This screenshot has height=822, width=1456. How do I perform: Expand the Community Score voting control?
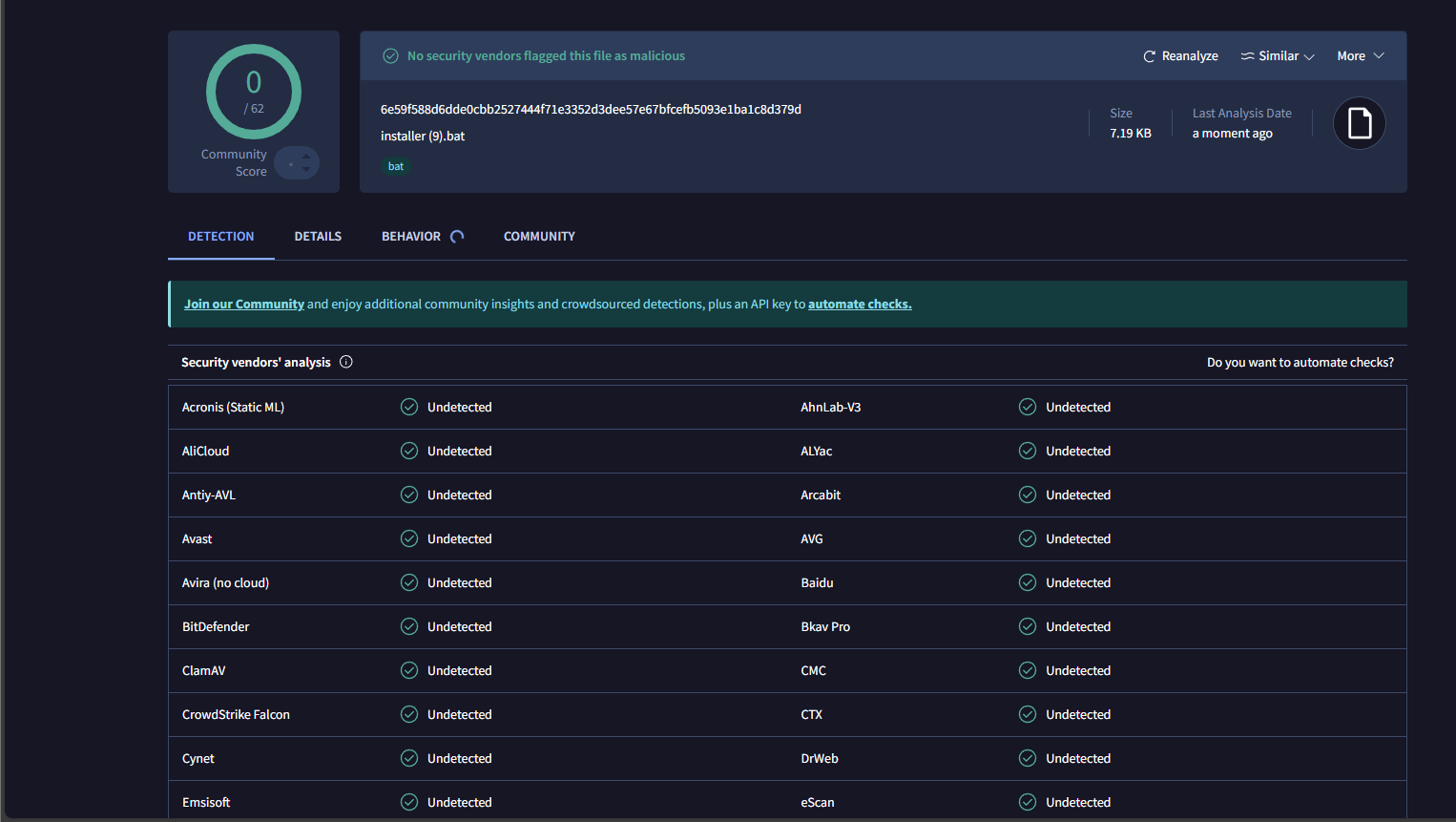[x=297, y=162]
